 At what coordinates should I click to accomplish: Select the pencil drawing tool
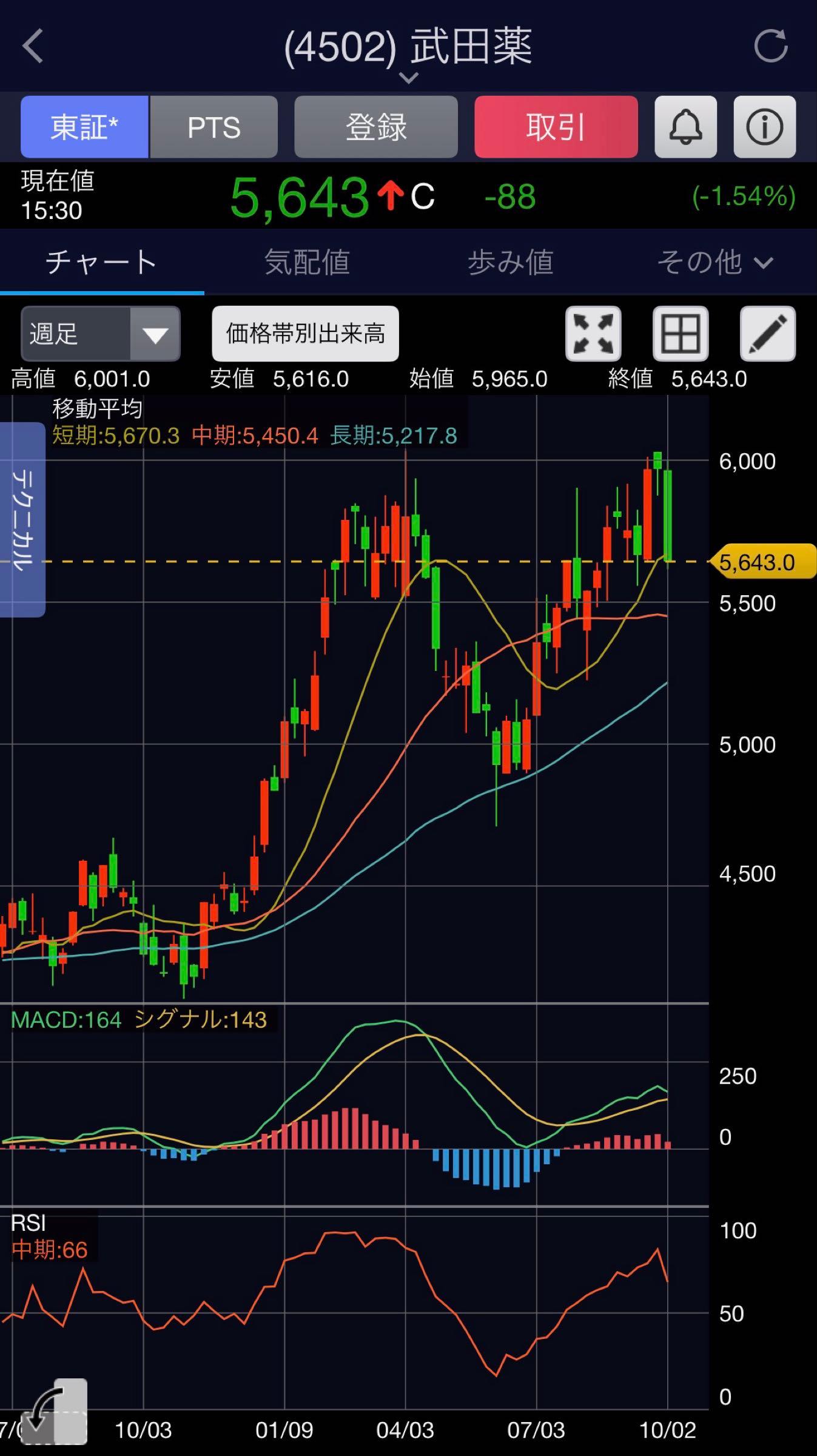pyautogui.click(x=768, y=334)
